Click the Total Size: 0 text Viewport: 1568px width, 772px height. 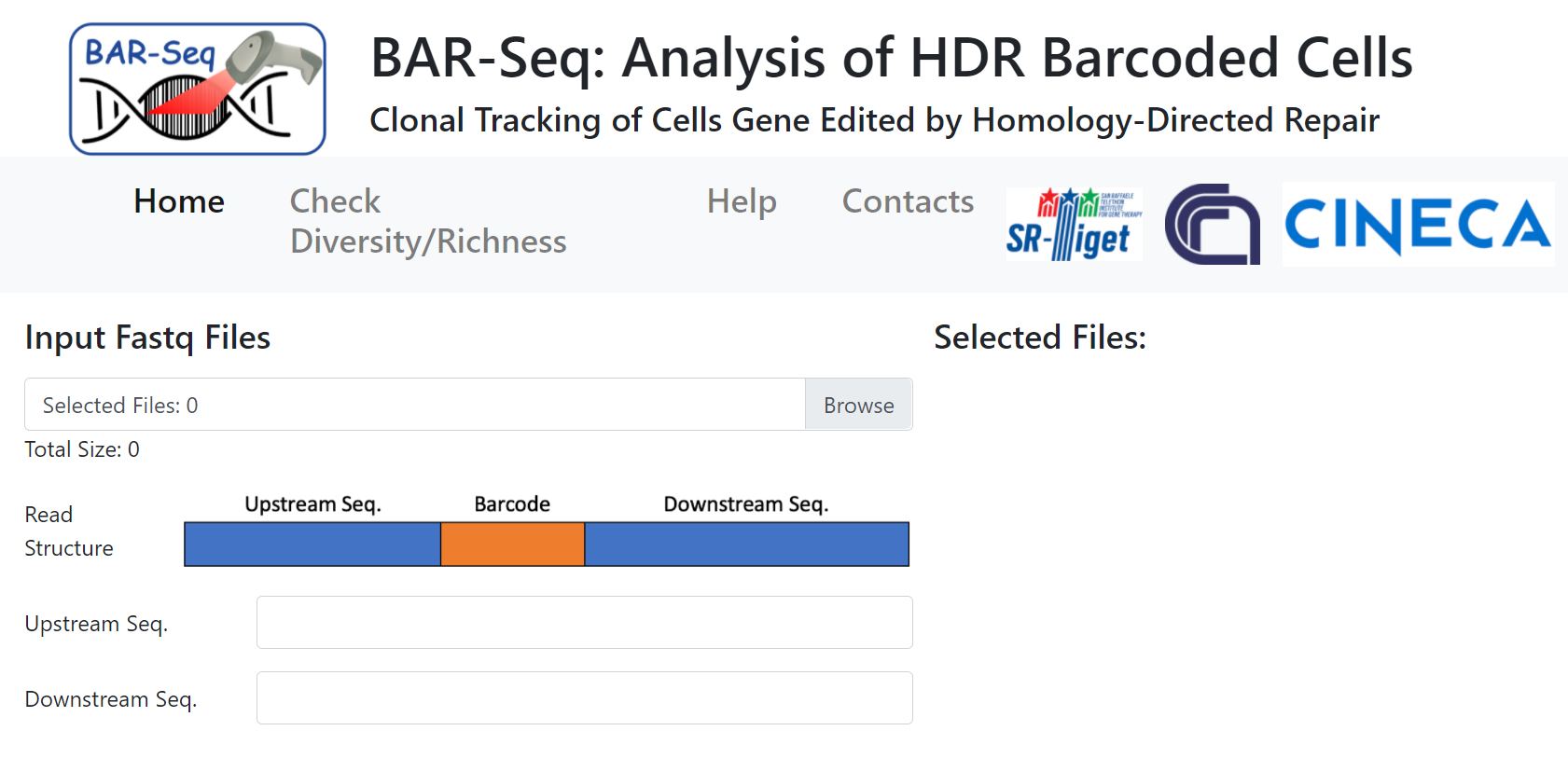click(x=82, y=449)
